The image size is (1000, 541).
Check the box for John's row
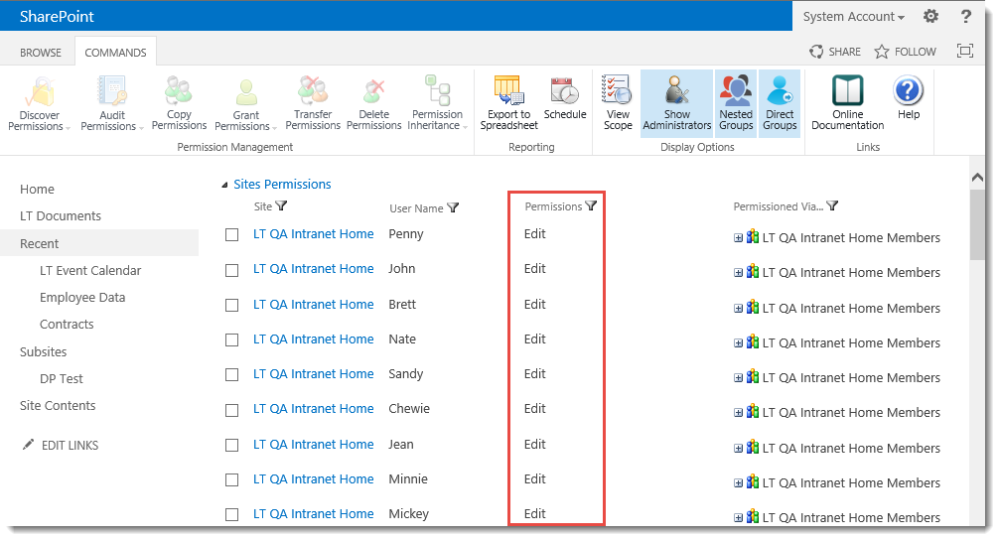pyautogui.click(x=232, y=270)
